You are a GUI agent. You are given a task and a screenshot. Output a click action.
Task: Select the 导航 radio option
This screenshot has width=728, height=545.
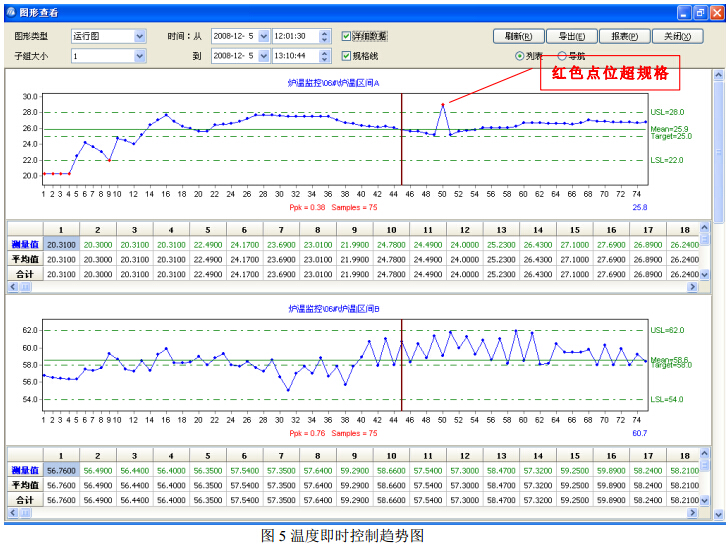562,56
